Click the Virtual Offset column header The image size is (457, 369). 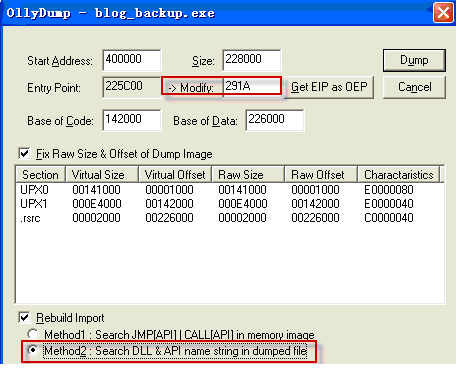coord(175,175)
